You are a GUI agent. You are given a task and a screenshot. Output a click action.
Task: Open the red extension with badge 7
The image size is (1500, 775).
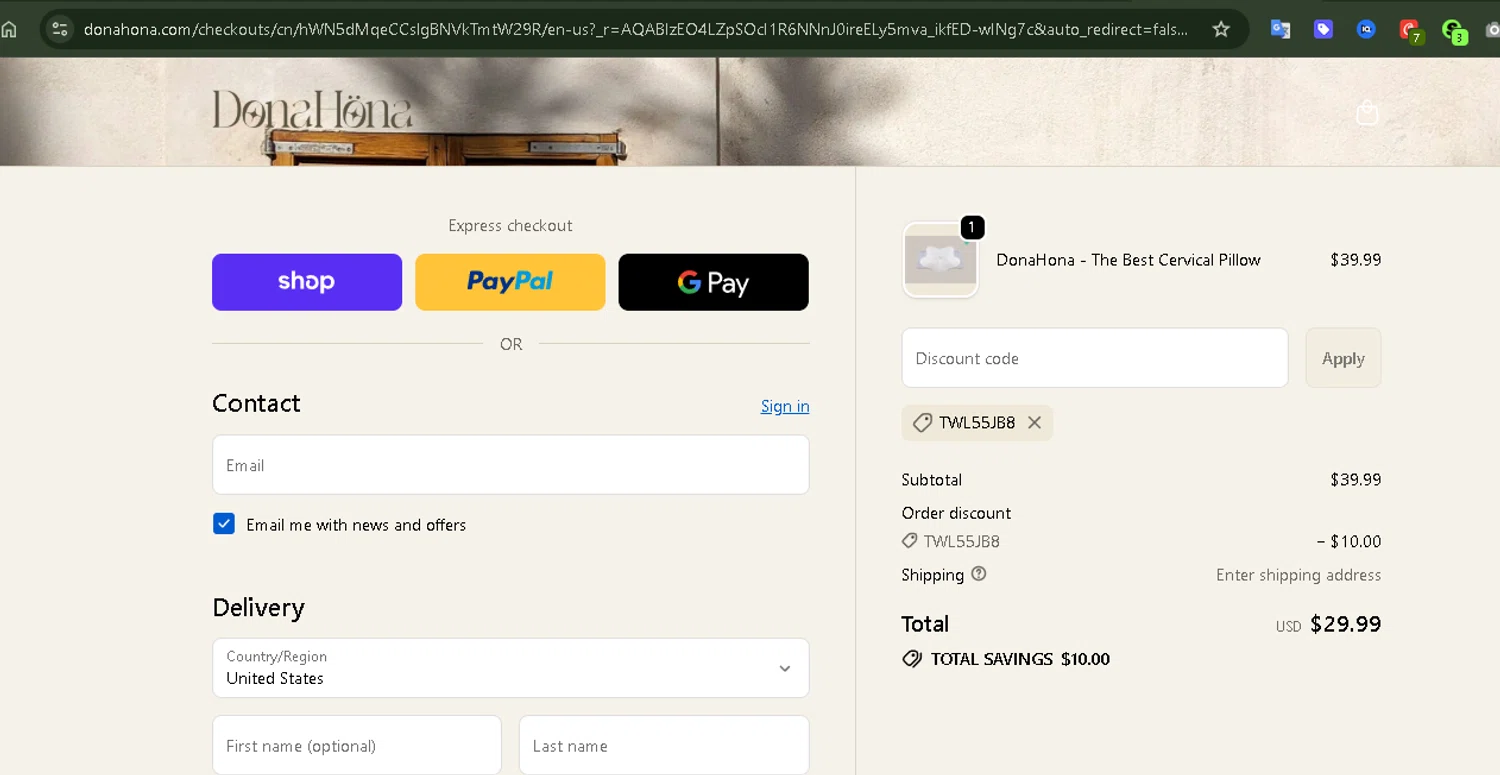[x=1411, y=31]
